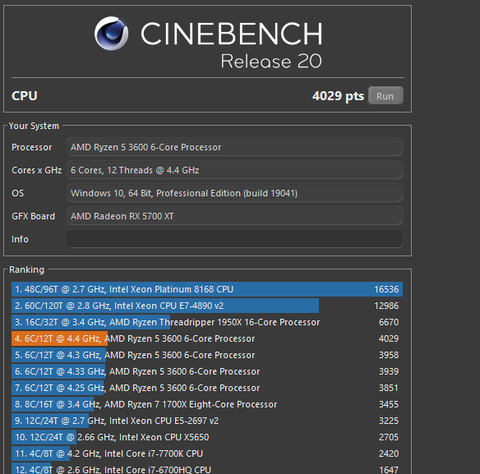Click the Run button for CPU test

pyautogui.click(x=386, y=96)
